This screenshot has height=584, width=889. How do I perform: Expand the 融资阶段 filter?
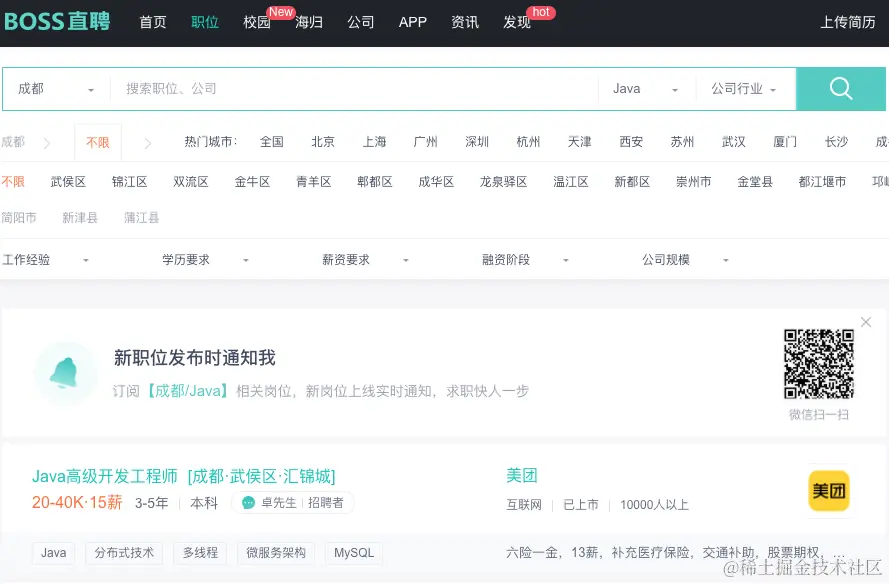pyautogui.click(x=525, y=260)
